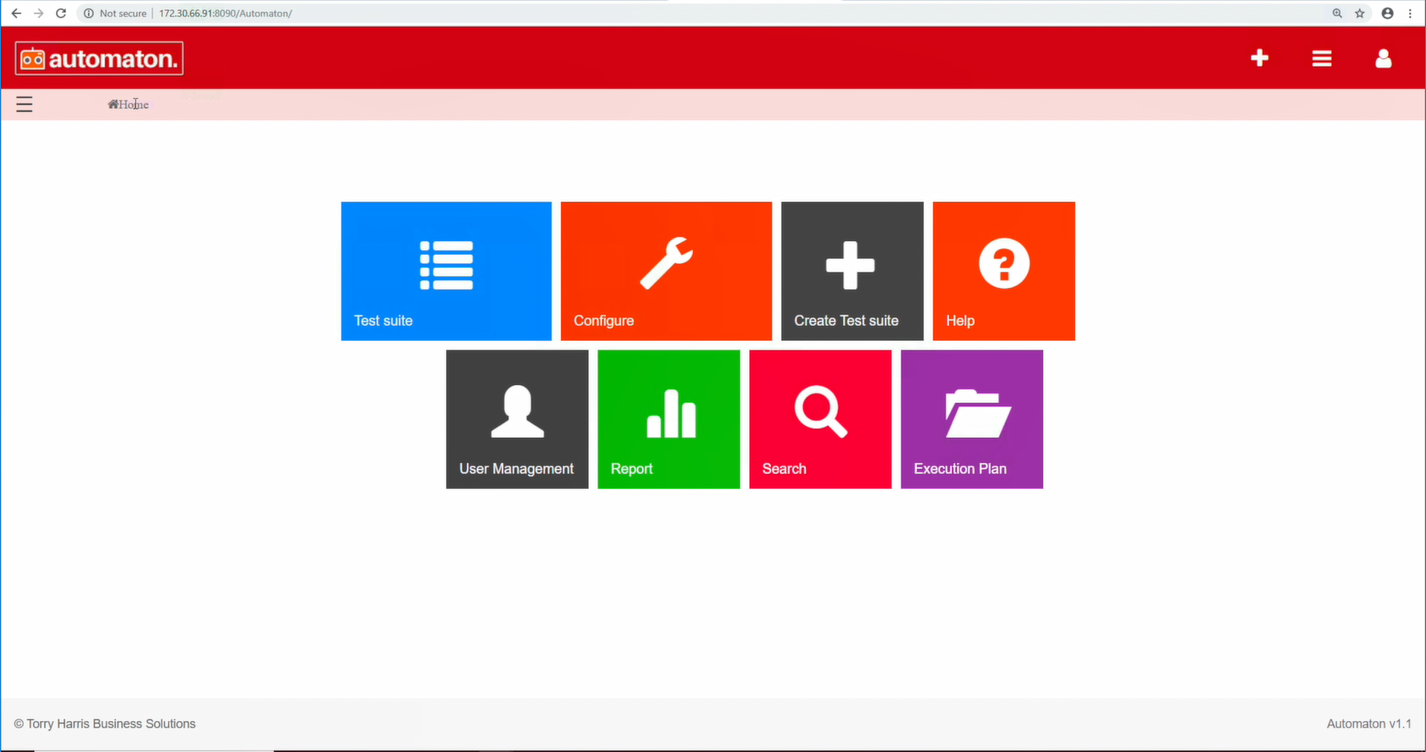The image size is (1426, 752).
Task: Click the plus icon in the red header
Action: pyautogui.click(x=1260, y=58)
